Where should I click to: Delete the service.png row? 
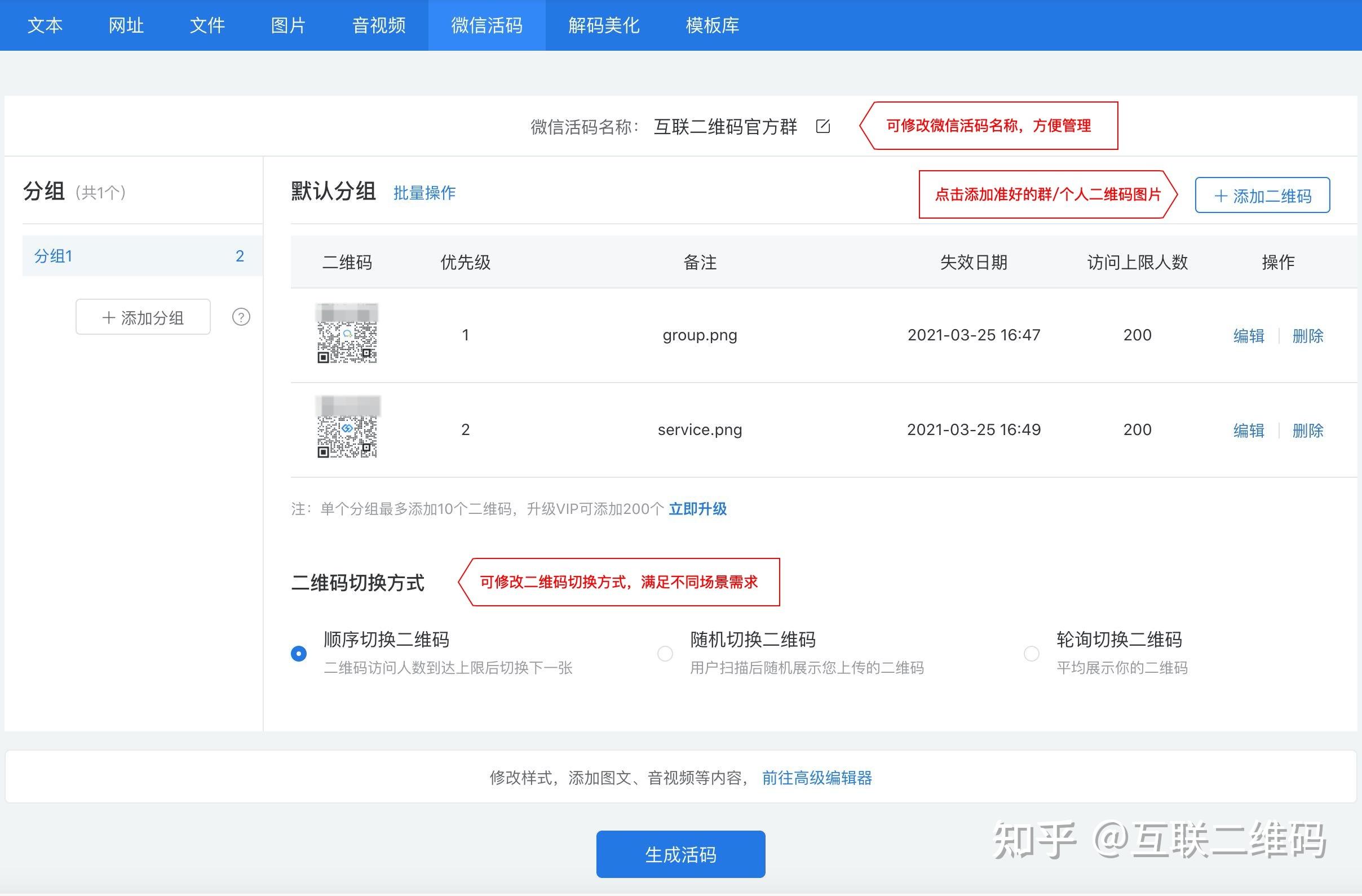point(1308,430)
